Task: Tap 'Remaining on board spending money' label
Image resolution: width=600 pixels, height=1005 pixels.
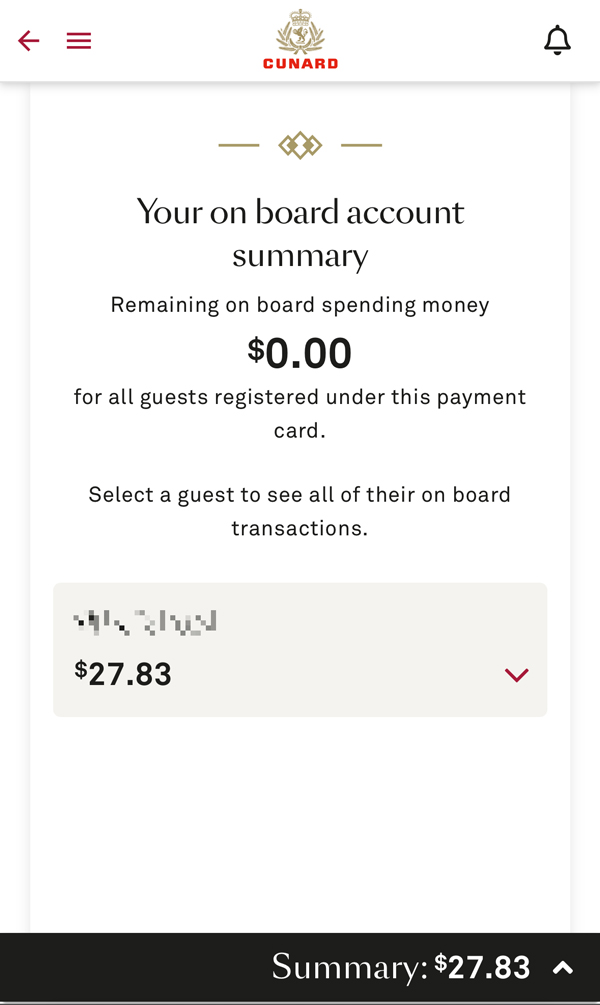Action: [x=300, y=305]
